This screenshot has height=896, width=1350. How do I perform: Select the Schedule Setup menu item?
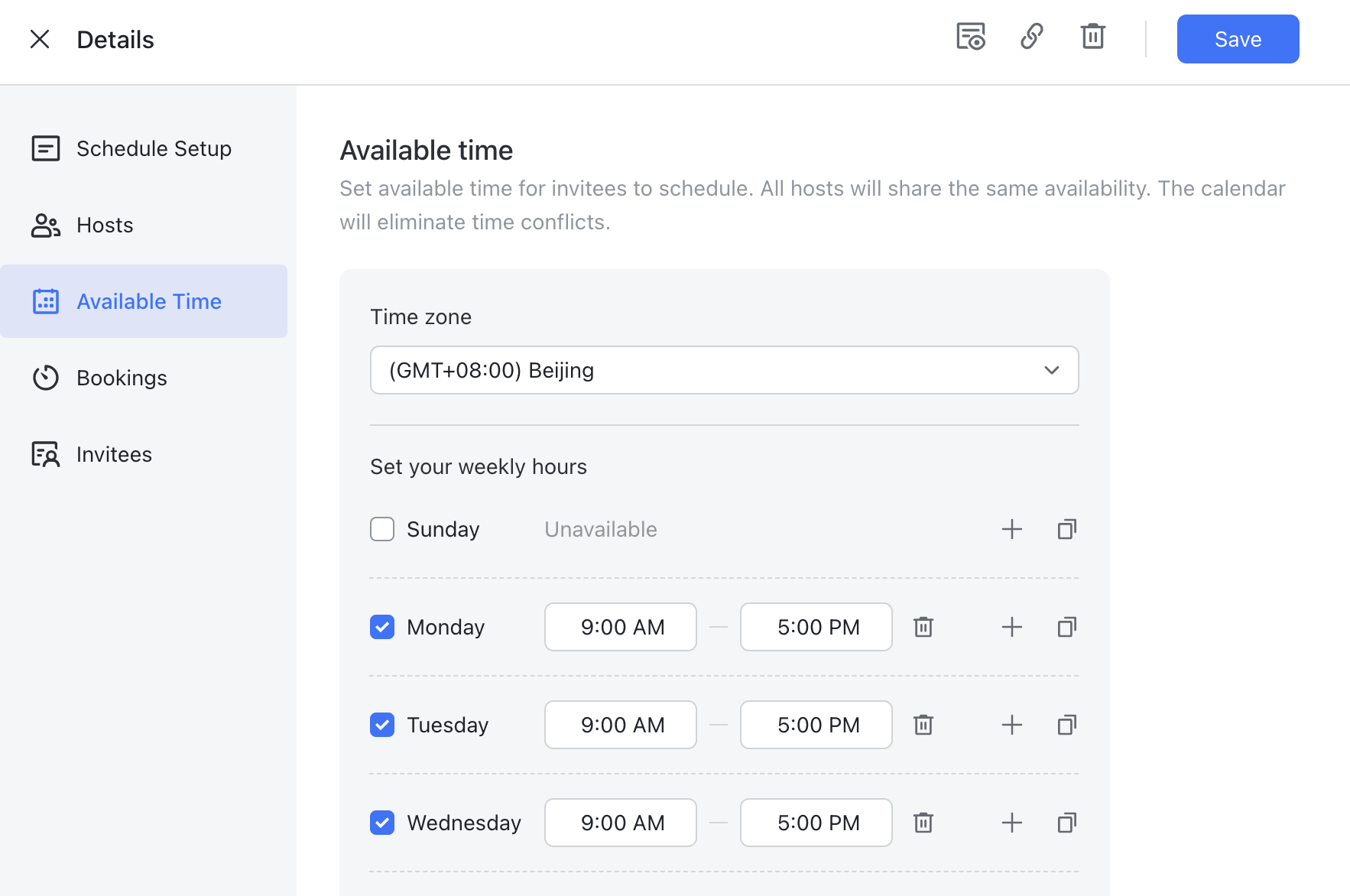point(154,148)
